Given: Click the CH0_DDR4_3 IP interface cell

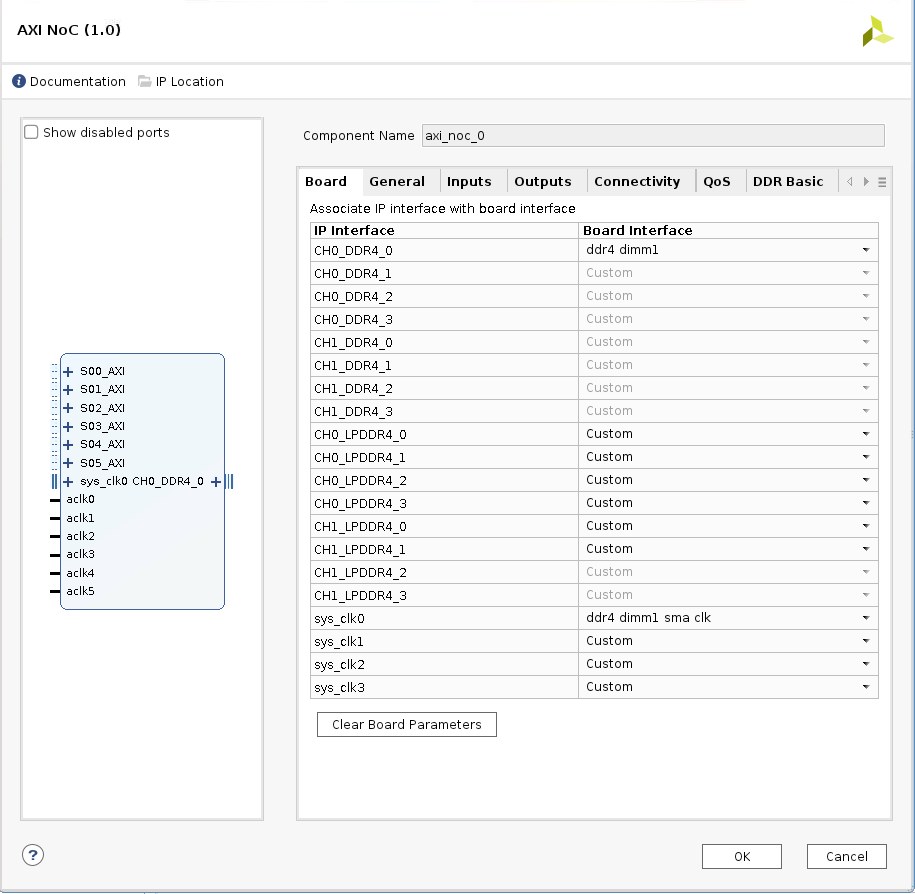Looking at the screenshot, I should (x=444, y=319).
